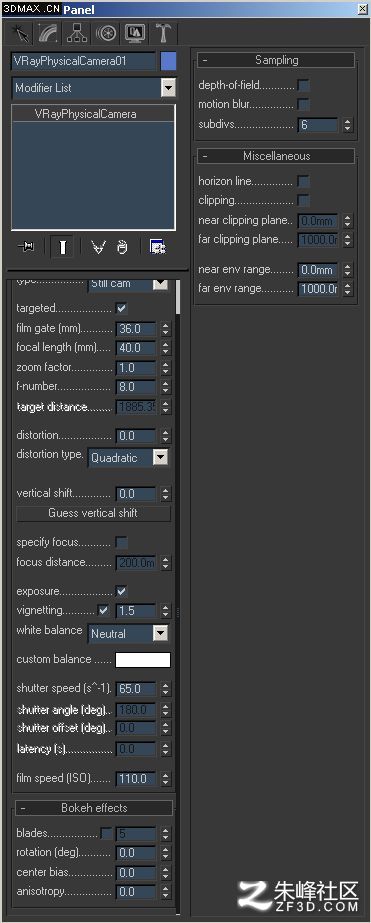Click the f-number input field

136,387
